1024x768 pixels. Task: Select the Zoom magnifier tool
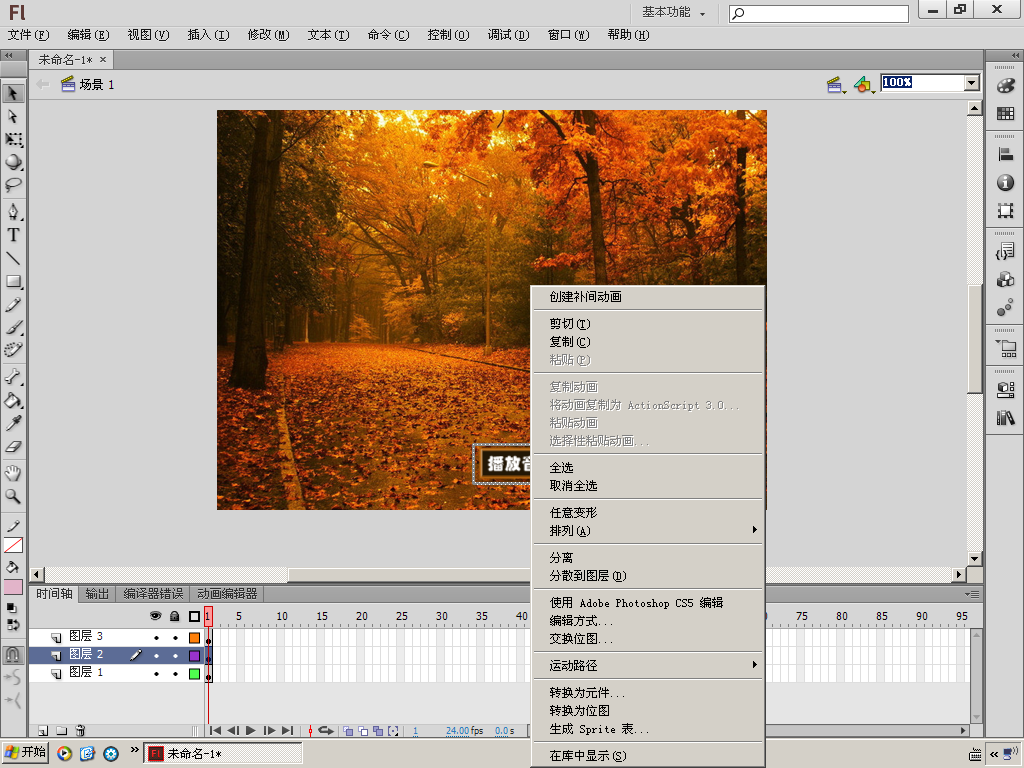click(x=13, y=496)
